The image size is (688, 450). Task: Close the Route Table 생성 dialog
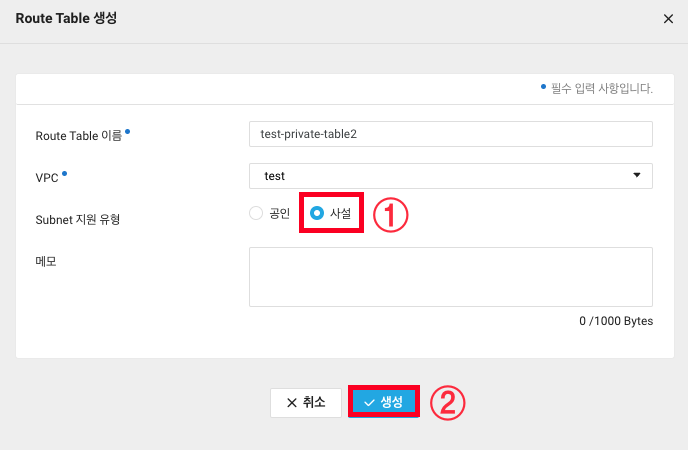pyautogui.click(x=668, y=19)
